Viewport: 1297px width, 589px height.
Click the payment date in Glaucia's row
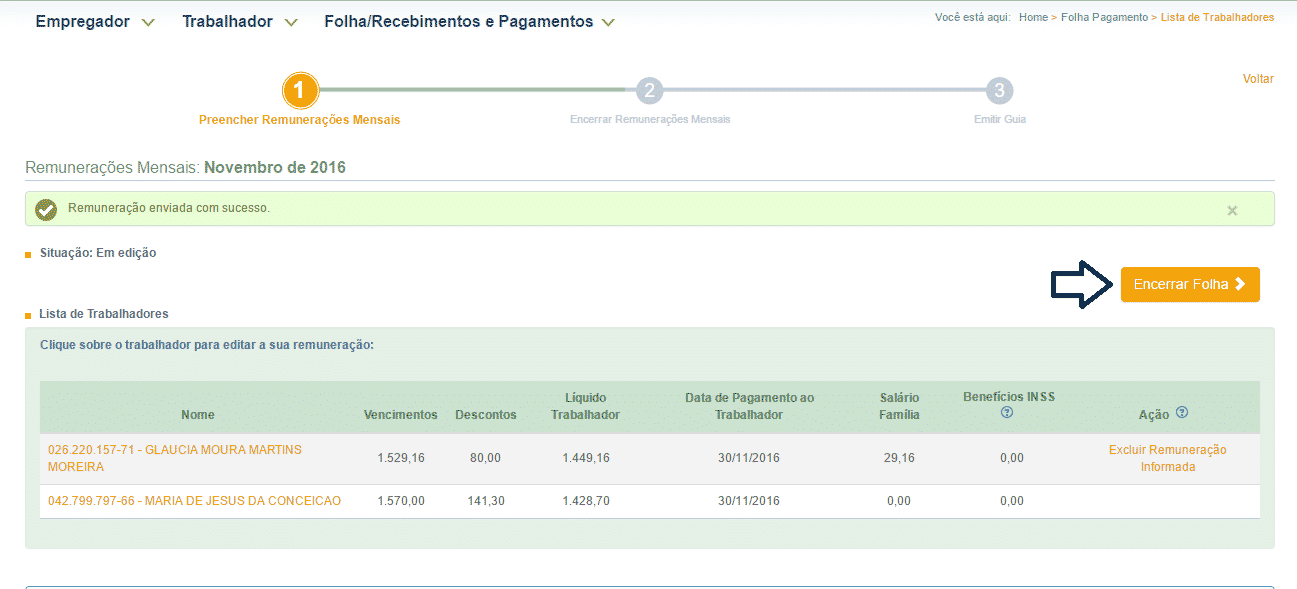pos(749,458)
